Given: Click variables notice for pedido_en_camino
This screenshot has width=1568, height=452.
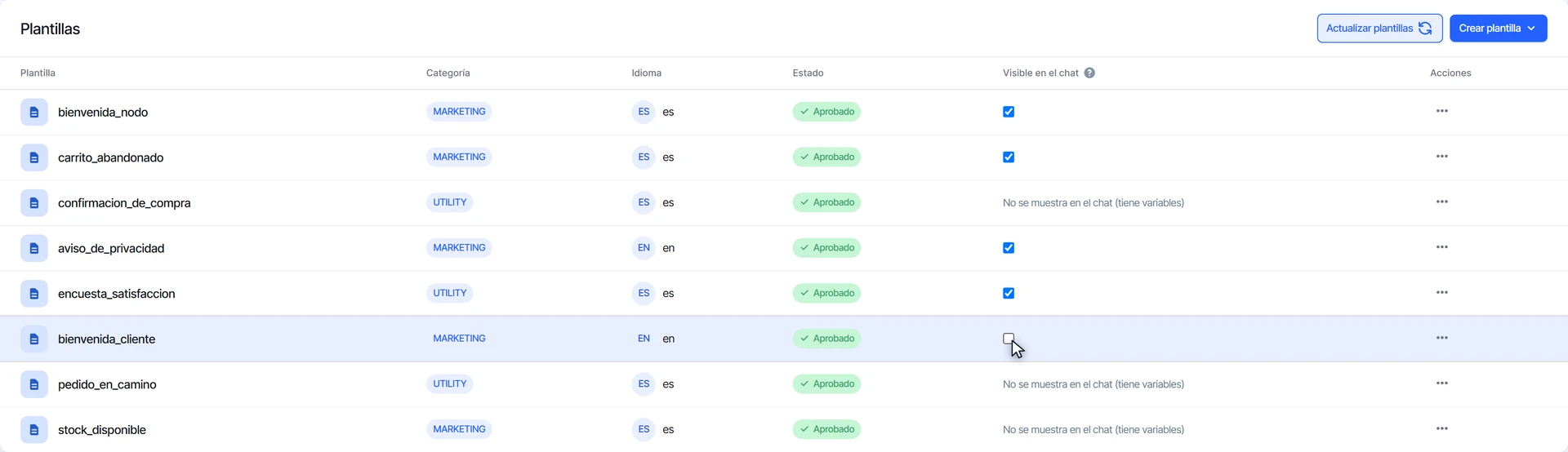Looking at the screenshot, I should [1094, 384].
